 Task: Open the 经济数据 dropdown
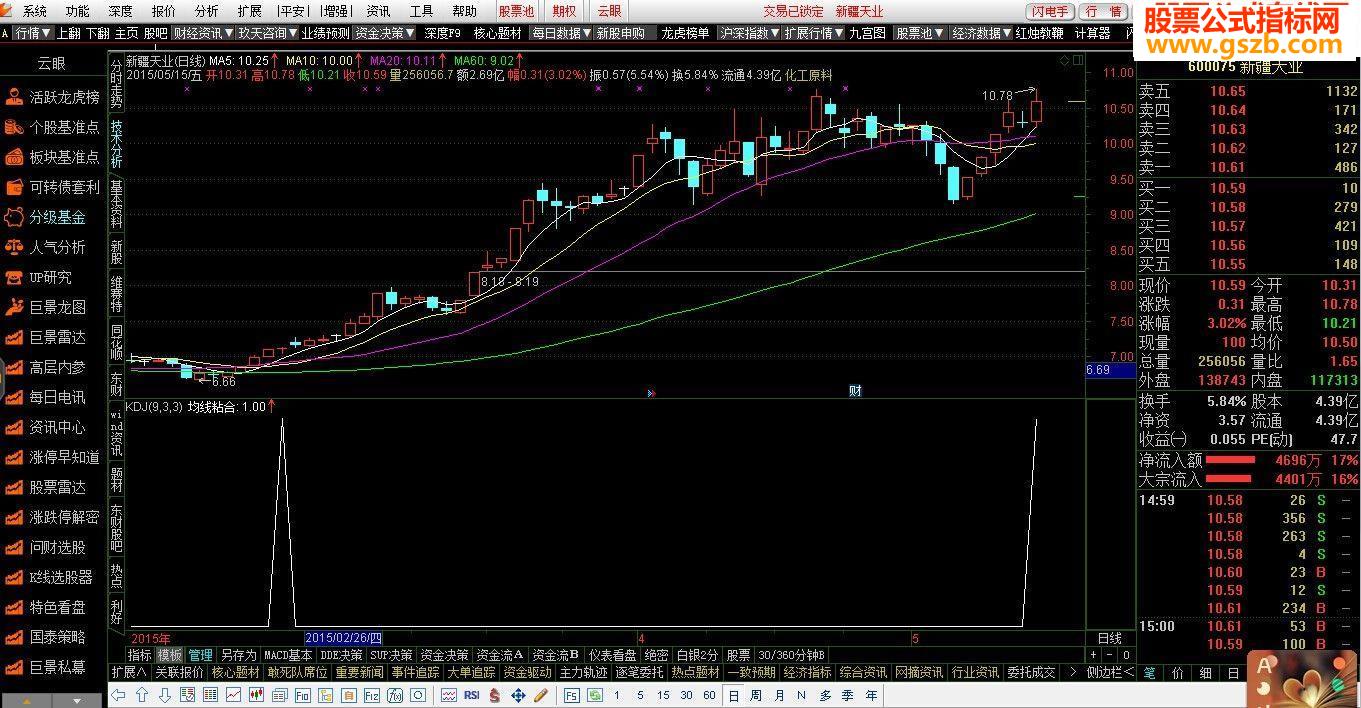980,33
